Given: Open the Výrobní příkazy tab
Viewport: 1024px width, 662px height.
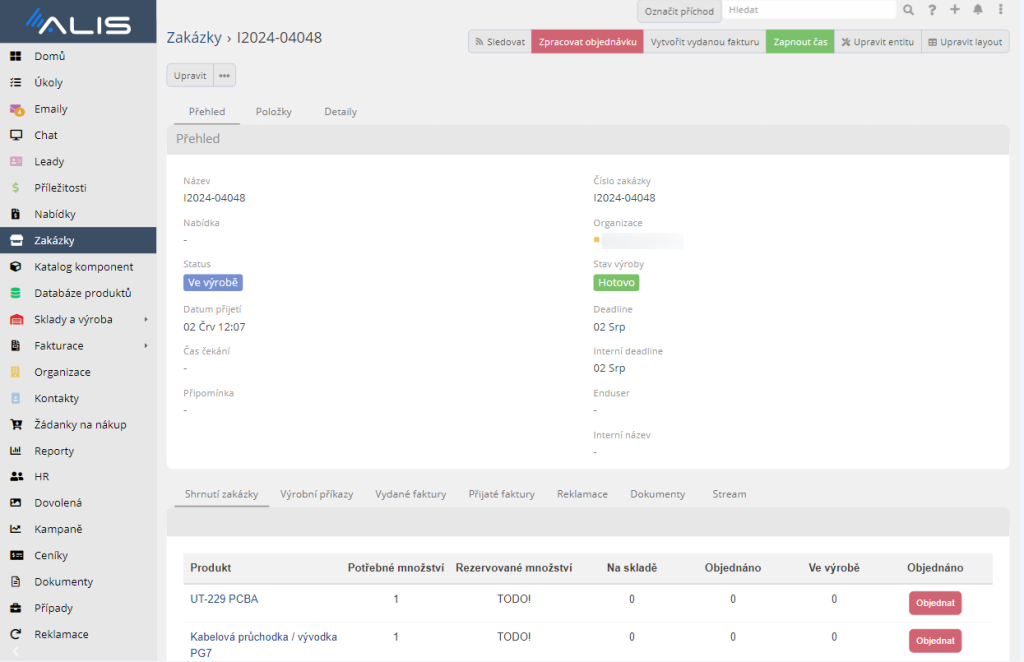Looking at the screenshot, I should point(316,494).
